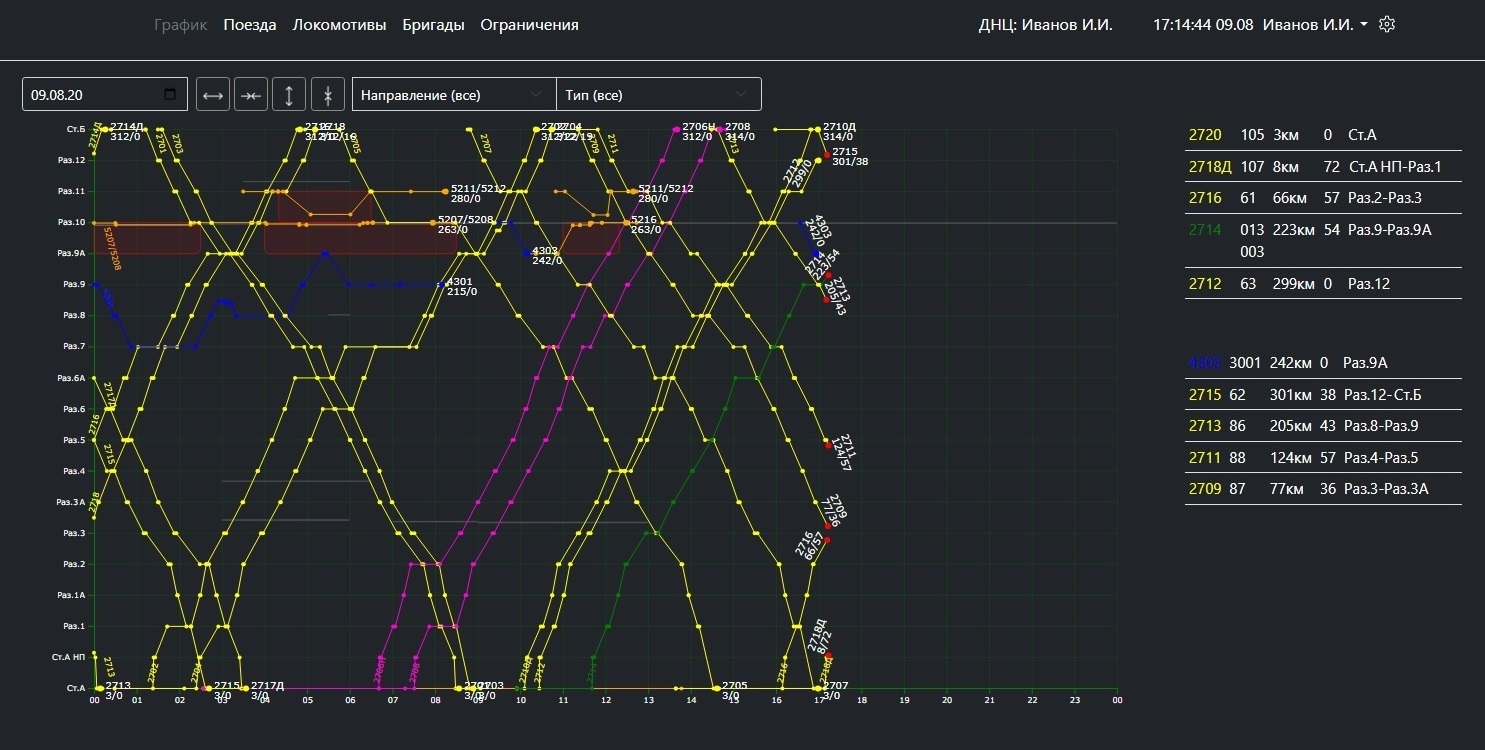Viewport: 1485px width, 750px height.
Task: Click the Раз.10 station label on axis
Action: pyautogui.click(x=72, y=222)
